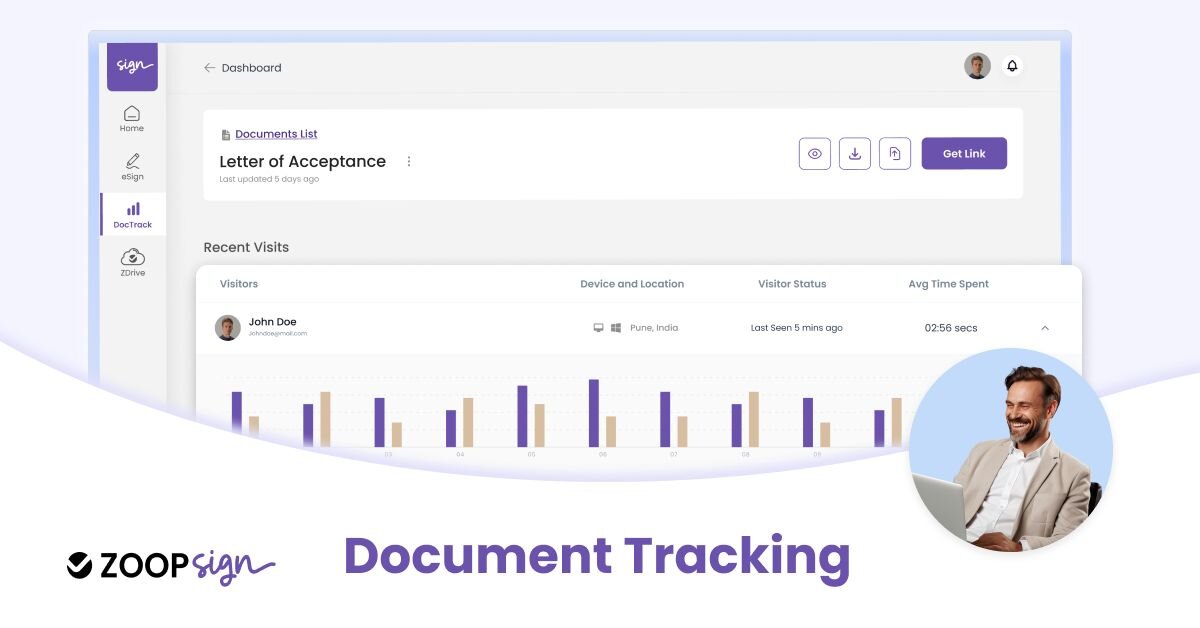Click the Get Link button
The height and width of the screenshot is (628, 1200).
point(964,153)
